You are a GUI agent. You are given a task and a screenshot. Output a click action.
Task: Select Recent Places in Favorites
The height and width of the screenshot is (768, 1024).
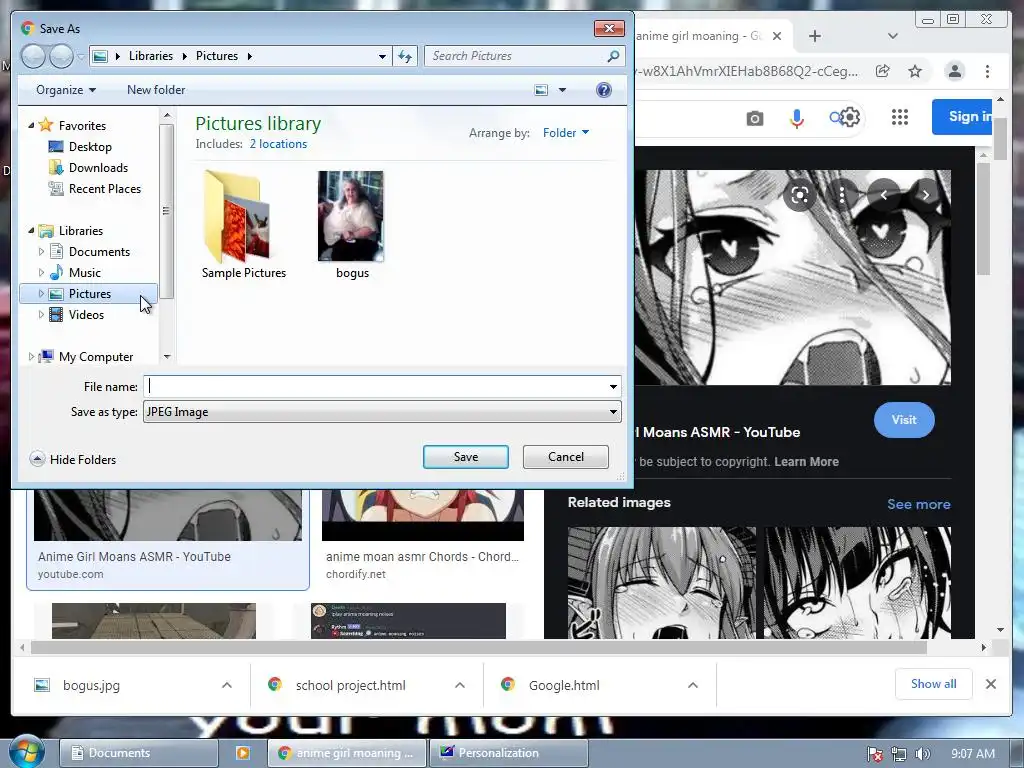pyautogui.click(x=104, y=189)
